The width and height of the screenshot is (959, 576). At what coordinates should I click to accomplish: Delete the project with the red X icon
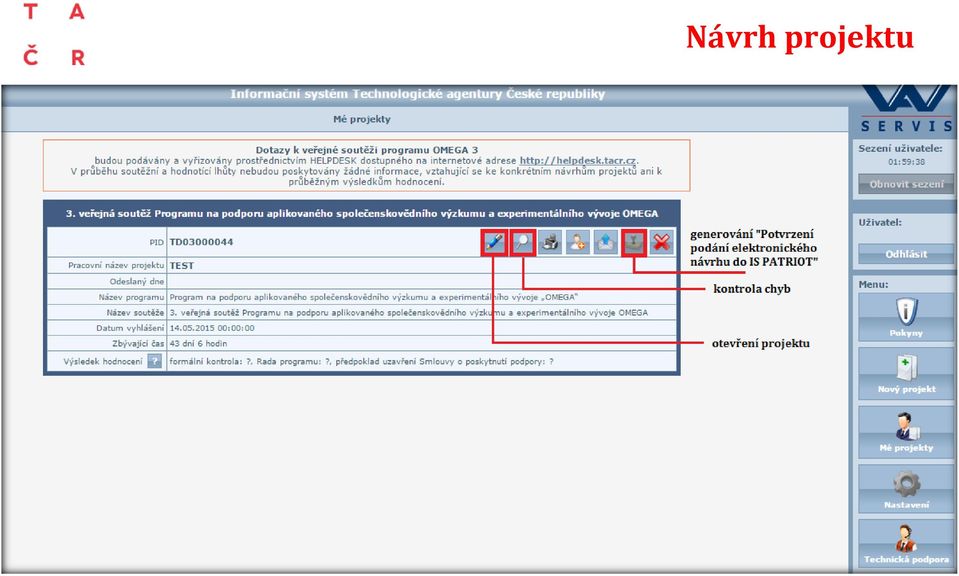(x=661, y=243)
